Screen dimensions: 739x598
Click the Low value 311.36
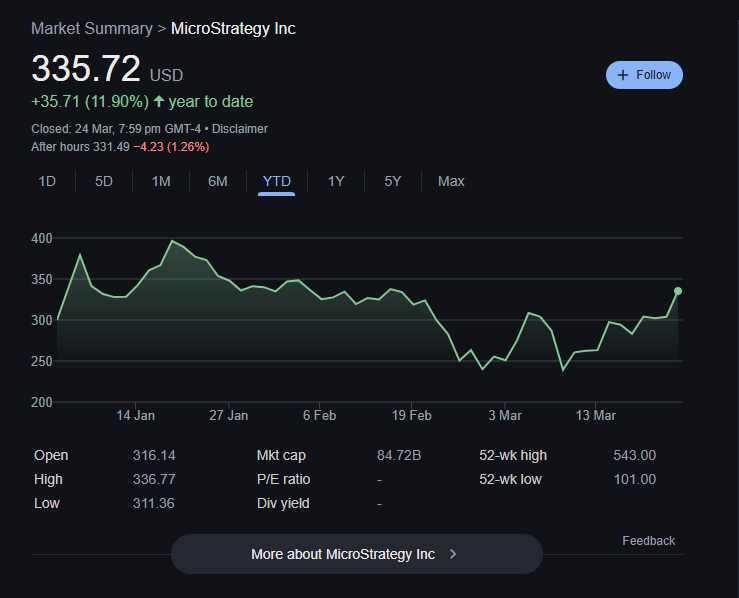pos(154,503)
